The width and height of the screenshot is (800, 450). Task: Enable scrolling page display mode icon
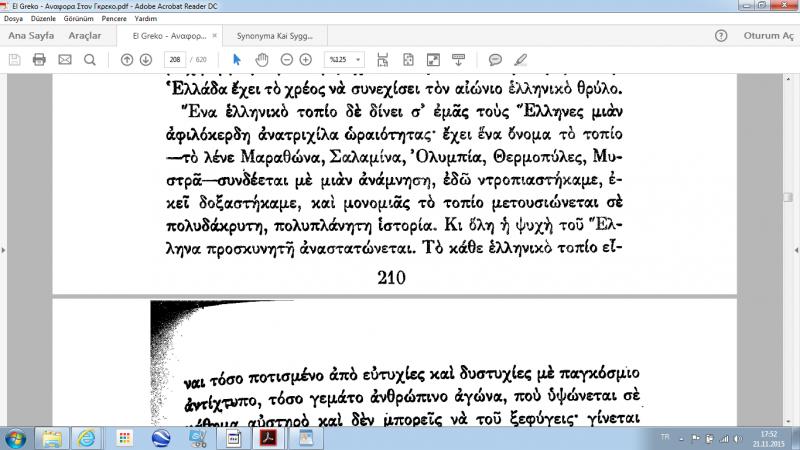click(x=383, y=60)
